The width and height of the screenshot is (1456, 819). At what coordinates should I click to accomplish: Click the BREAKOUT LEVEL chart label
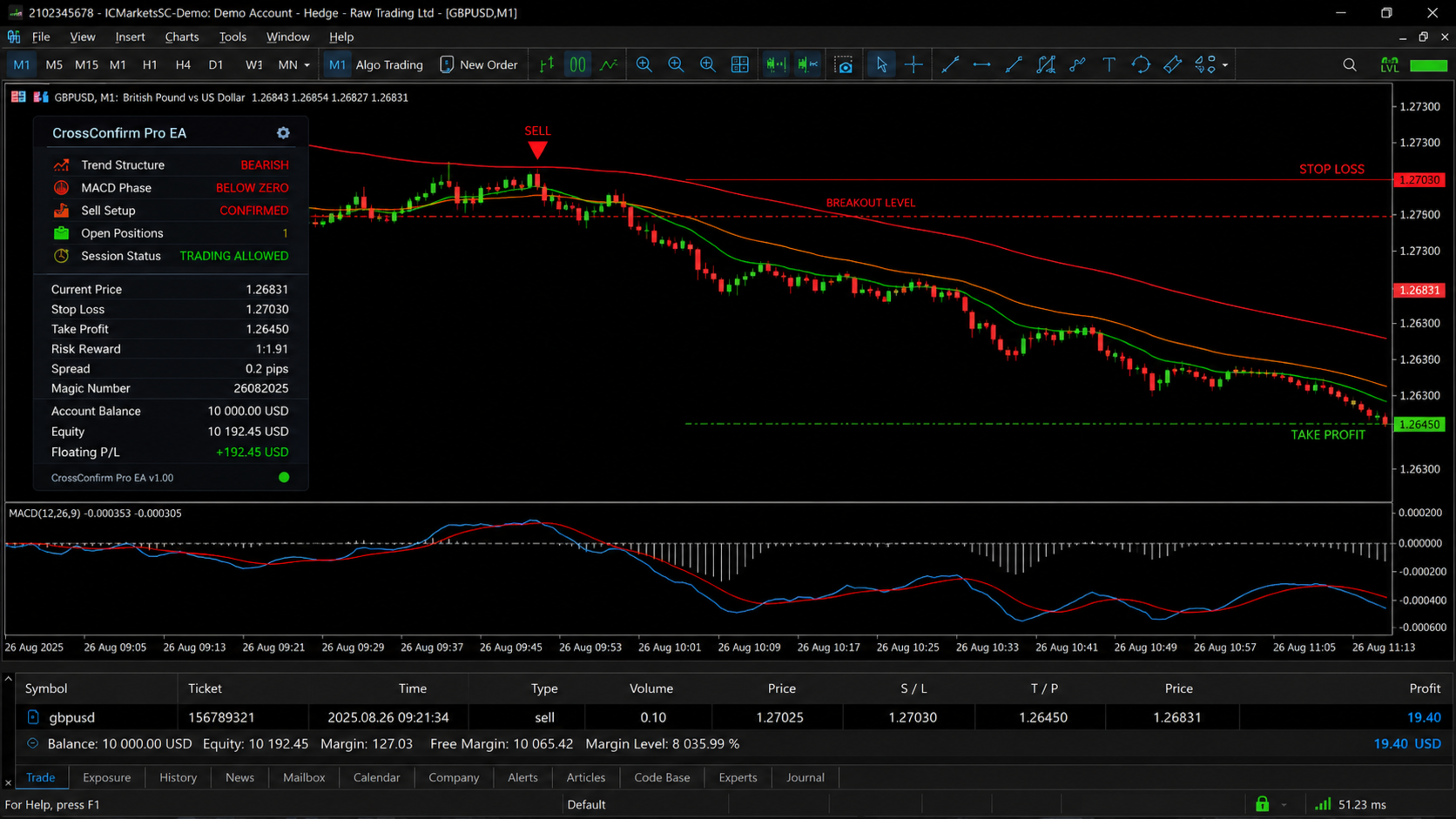(871, 203)
